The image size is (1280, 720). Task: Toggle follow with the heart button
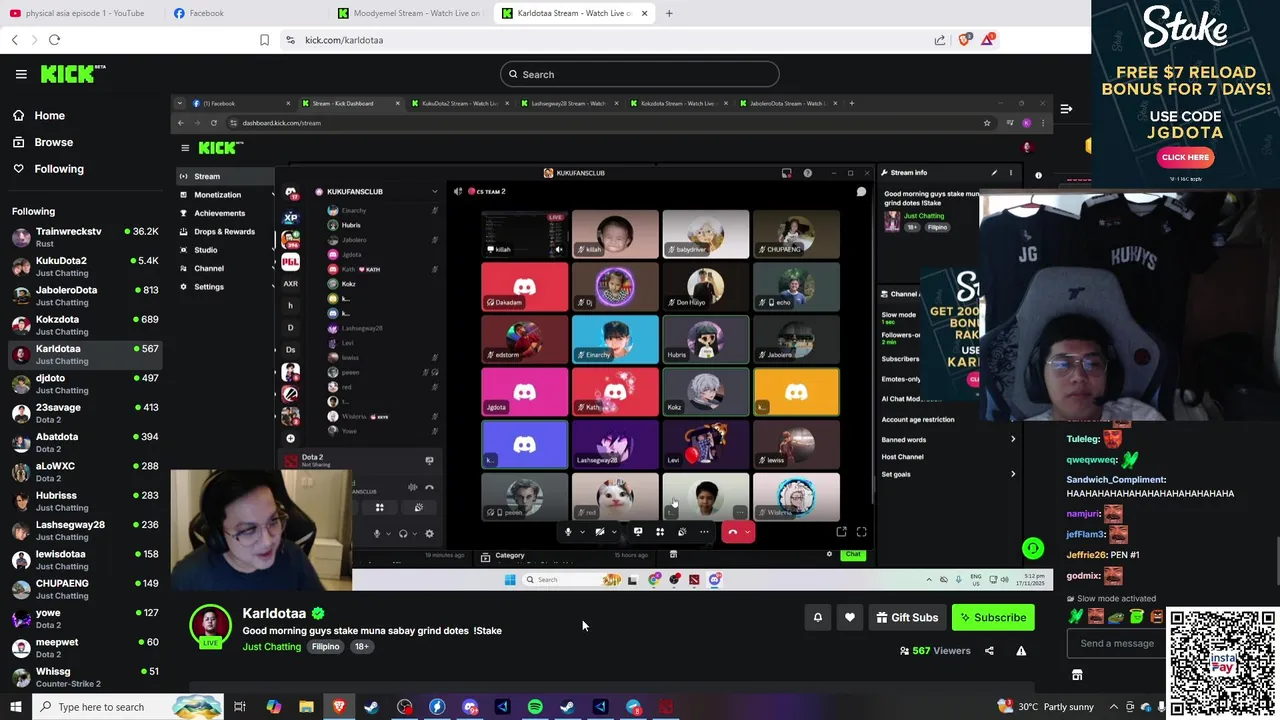coord(850,618)
